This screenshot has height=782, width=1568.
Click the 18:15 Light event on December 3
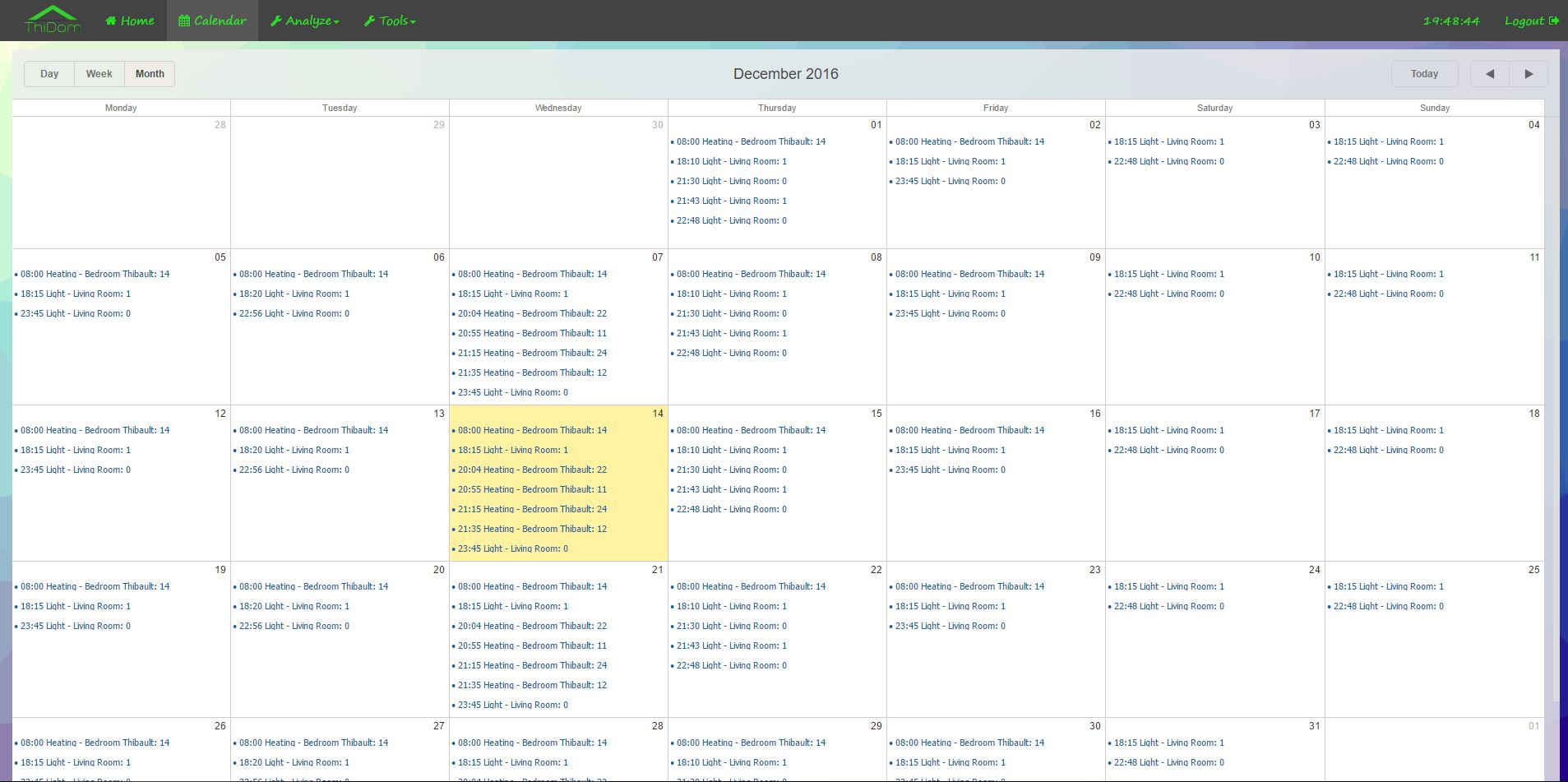[1168, 141]
